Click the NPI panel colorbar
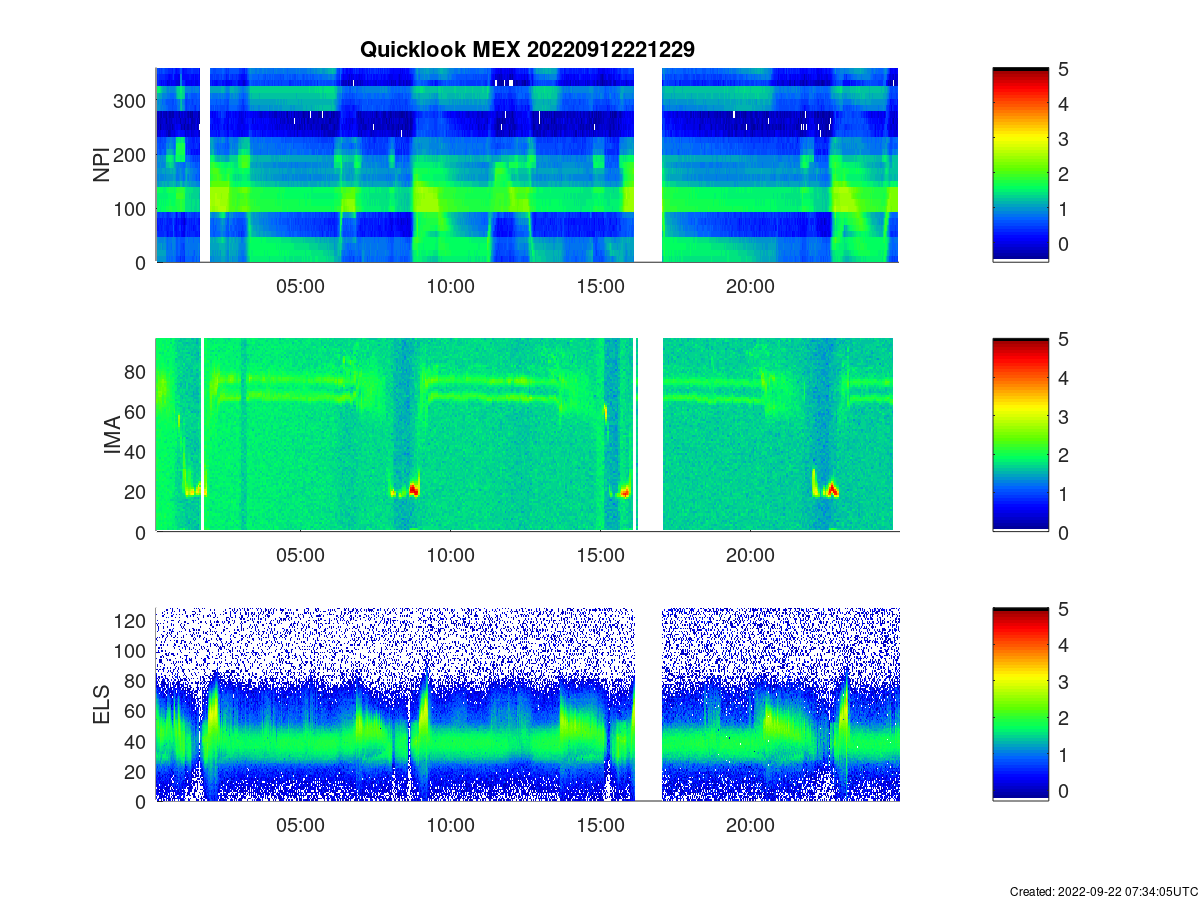The height and width of the screenshot is (900, 1200). click(1020, 165)
